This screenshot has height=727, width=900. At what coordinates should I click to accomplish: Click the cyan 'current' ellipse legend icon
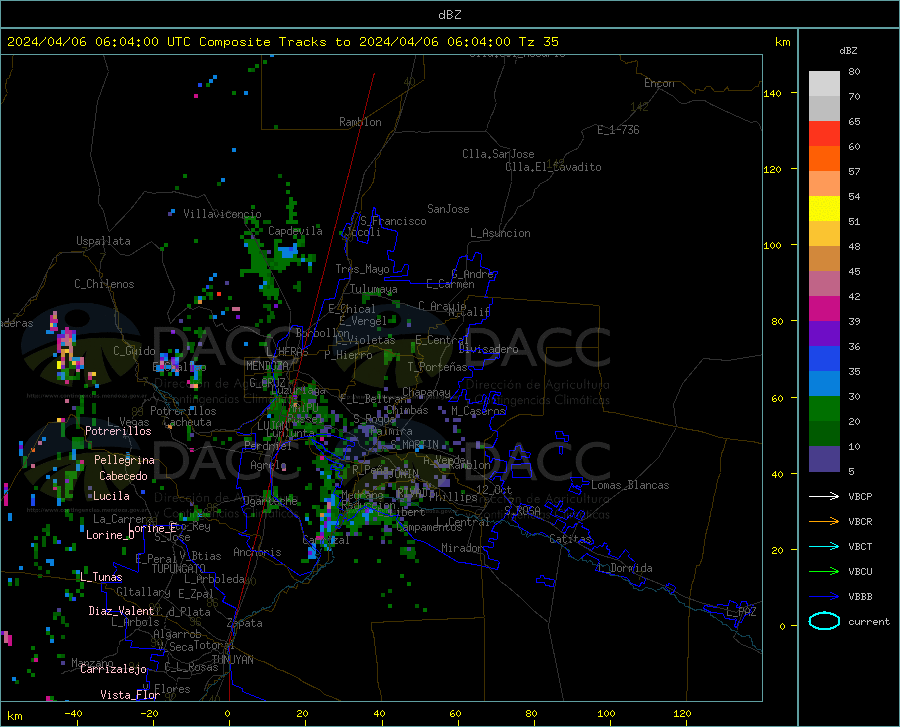824,621
